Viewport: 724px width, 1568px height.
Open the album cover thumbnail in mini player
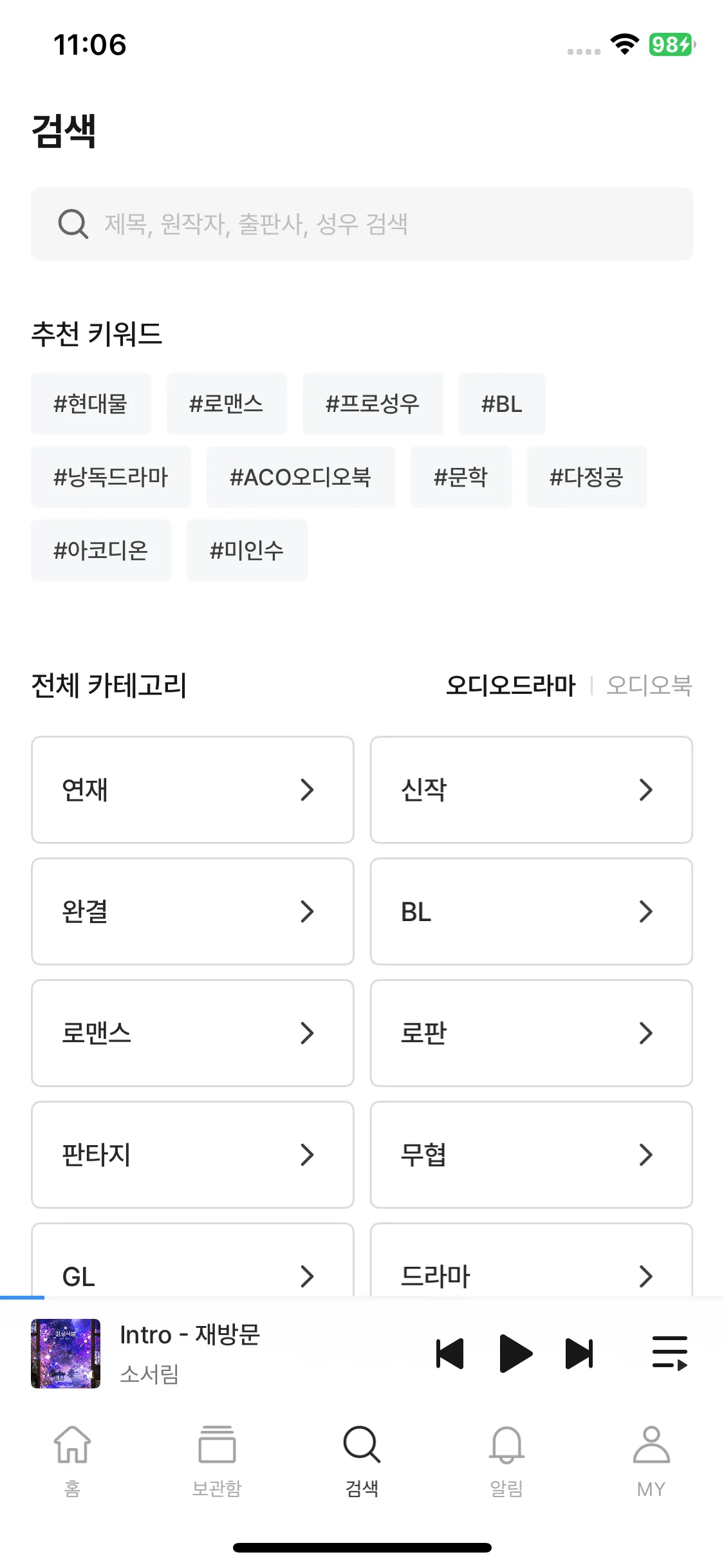[66, 1353]
